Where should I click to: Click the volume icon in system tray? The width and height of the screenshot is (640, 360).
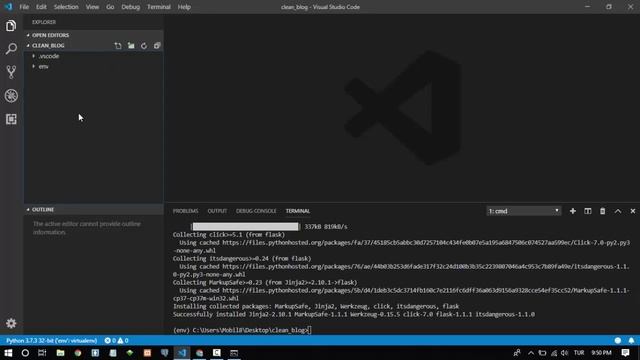(x=564, y=353)
